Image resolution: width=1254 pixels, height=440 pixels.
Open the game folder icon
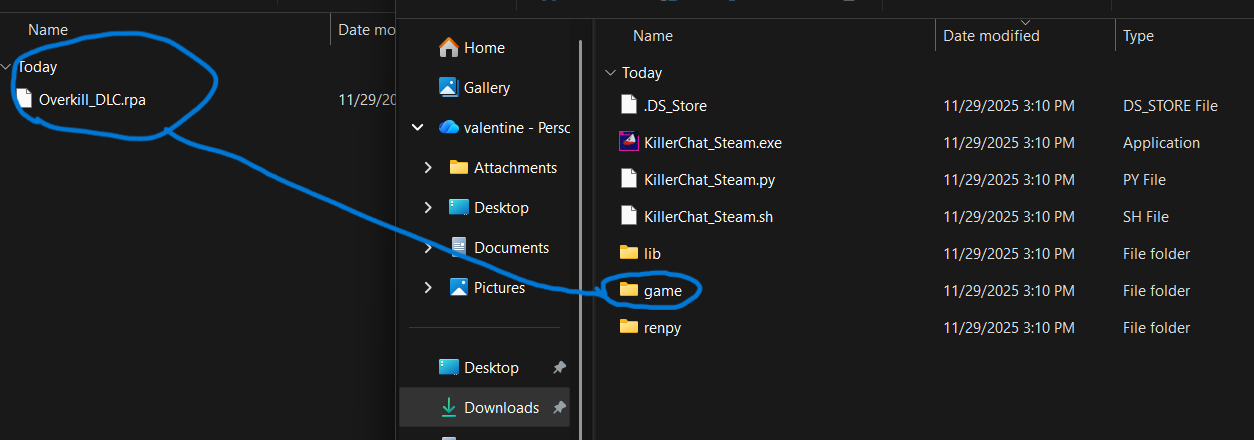coord(628,290)
